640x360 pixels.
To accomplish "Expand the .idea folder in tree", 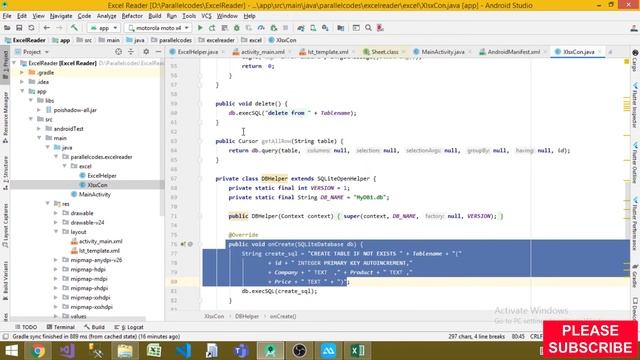I will [22, 82].
